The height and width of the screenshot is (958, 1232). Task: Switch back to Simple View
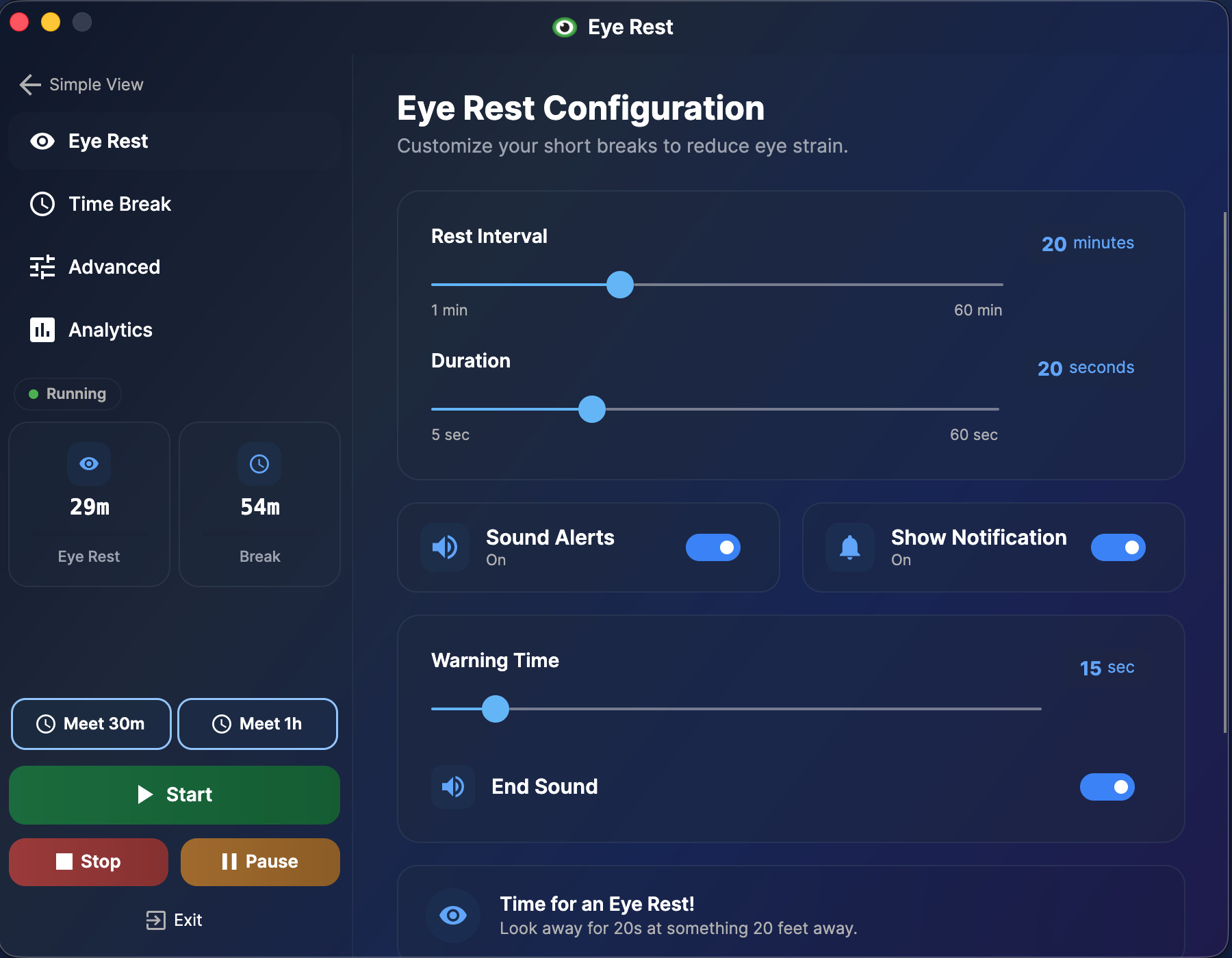pyautogui.click(x=82, y=84)
